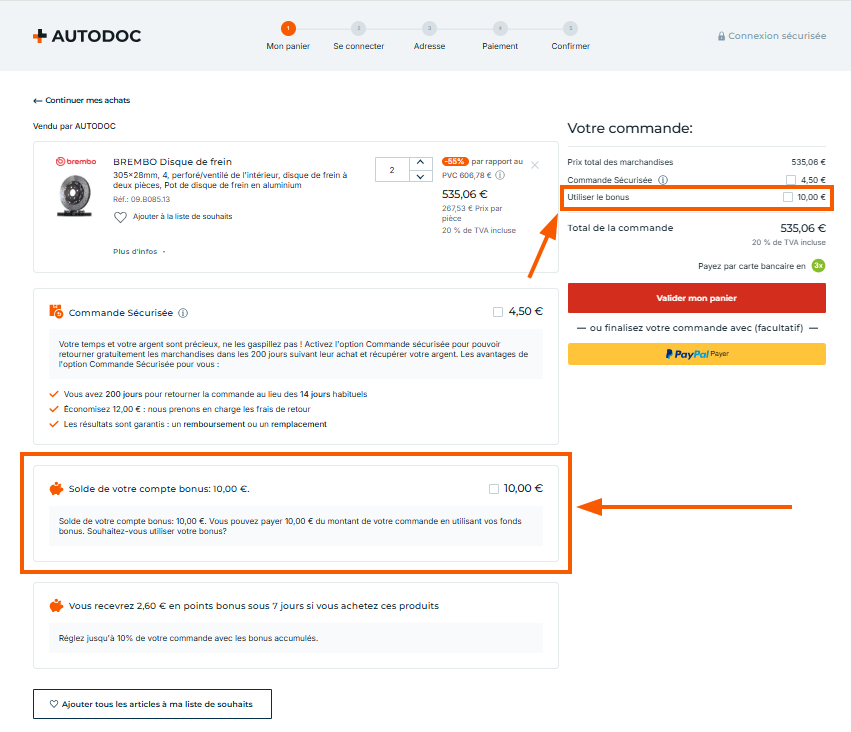This screenshot has height=732, width=851.
Task: Click the bonus account piggy bank icon
Action: tap(56, 489)
